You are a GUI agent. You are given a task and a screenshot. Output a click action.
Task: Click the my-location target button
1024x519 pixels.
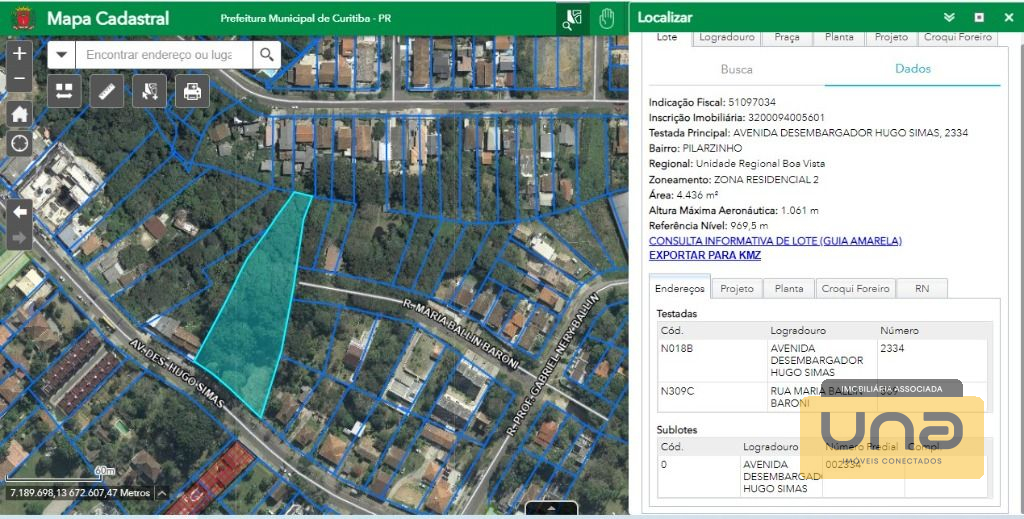(20, 143)
